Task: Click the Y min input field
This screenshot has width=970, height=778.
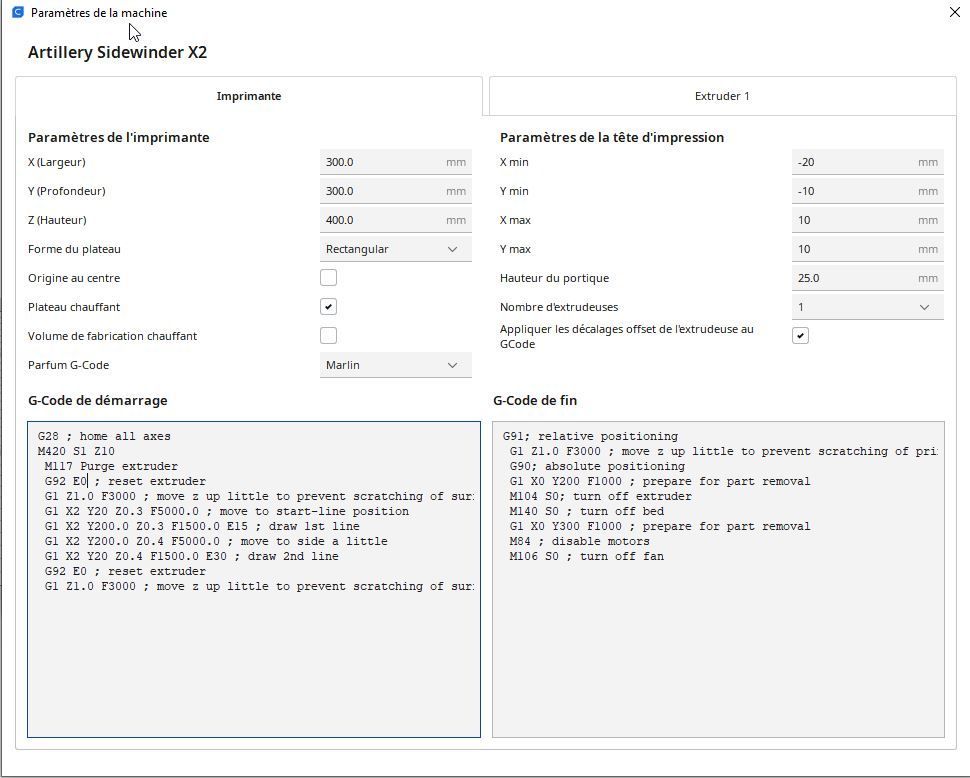Action: [x=868, y=191]
